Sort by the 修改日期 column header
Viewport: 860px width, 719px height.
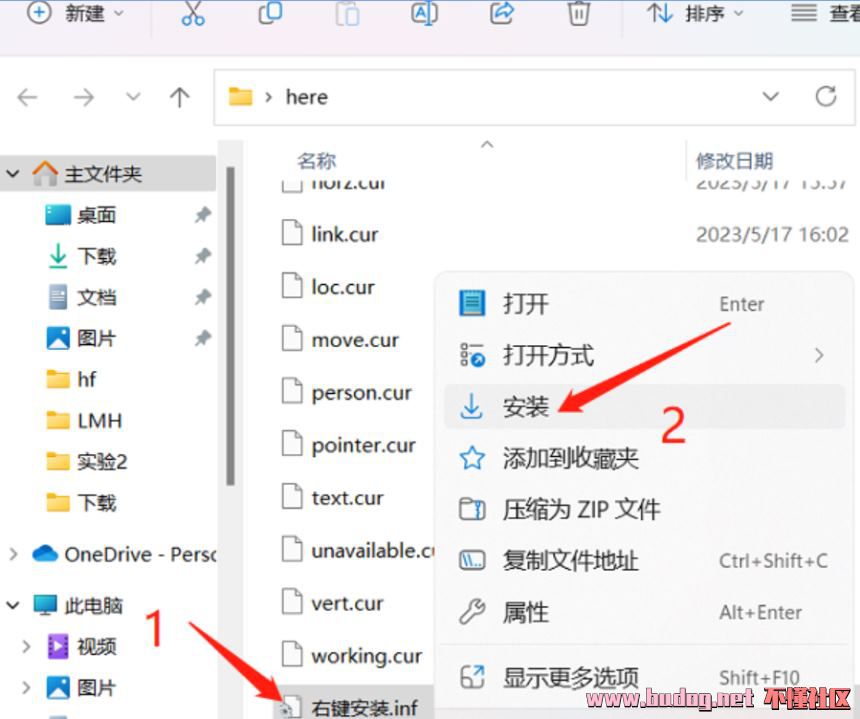point(734,161)
